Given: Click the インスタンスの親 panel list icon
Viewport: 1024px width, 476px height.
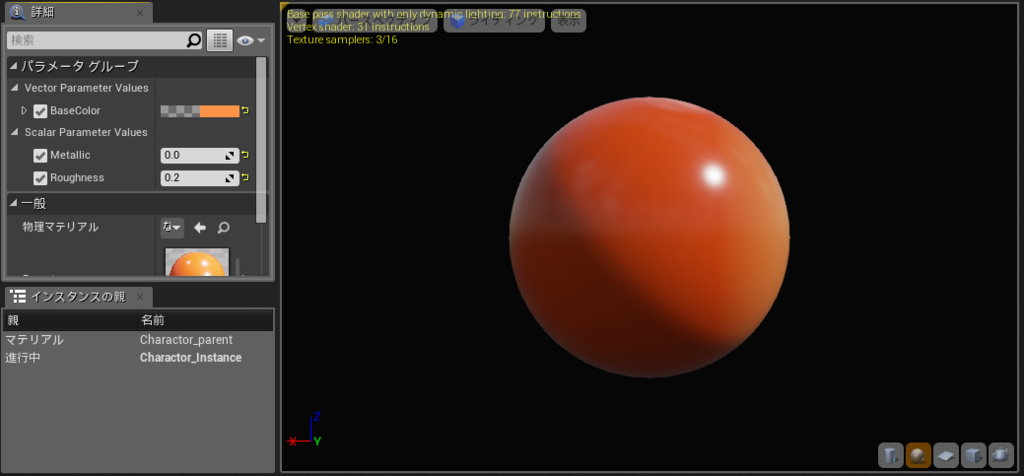Looking at the screenshot, I should pos(19,296).
